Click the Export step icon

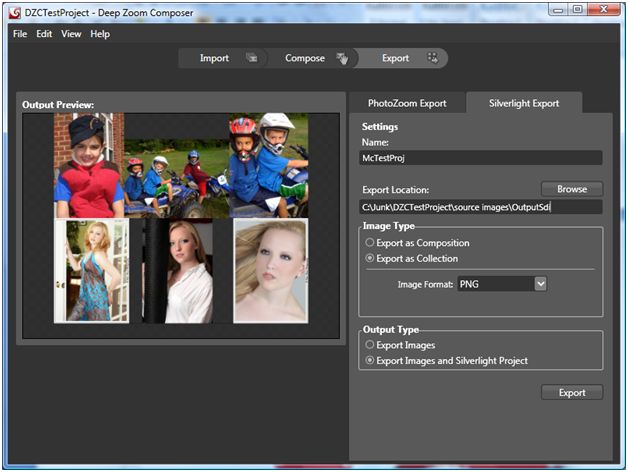click(x=432, y=58)
